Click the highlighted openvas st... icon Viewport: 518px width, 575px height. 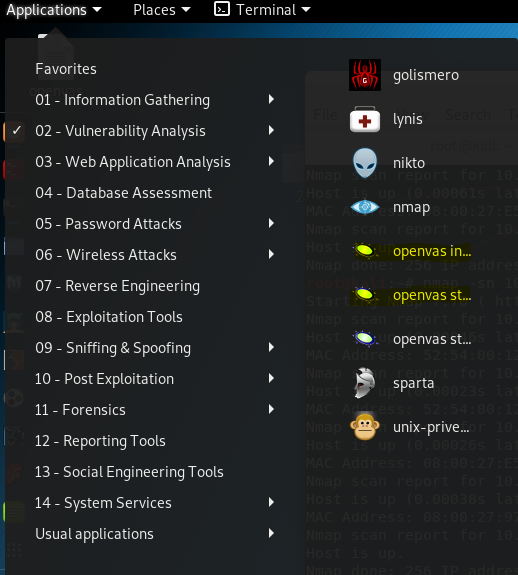pos(364,294)
